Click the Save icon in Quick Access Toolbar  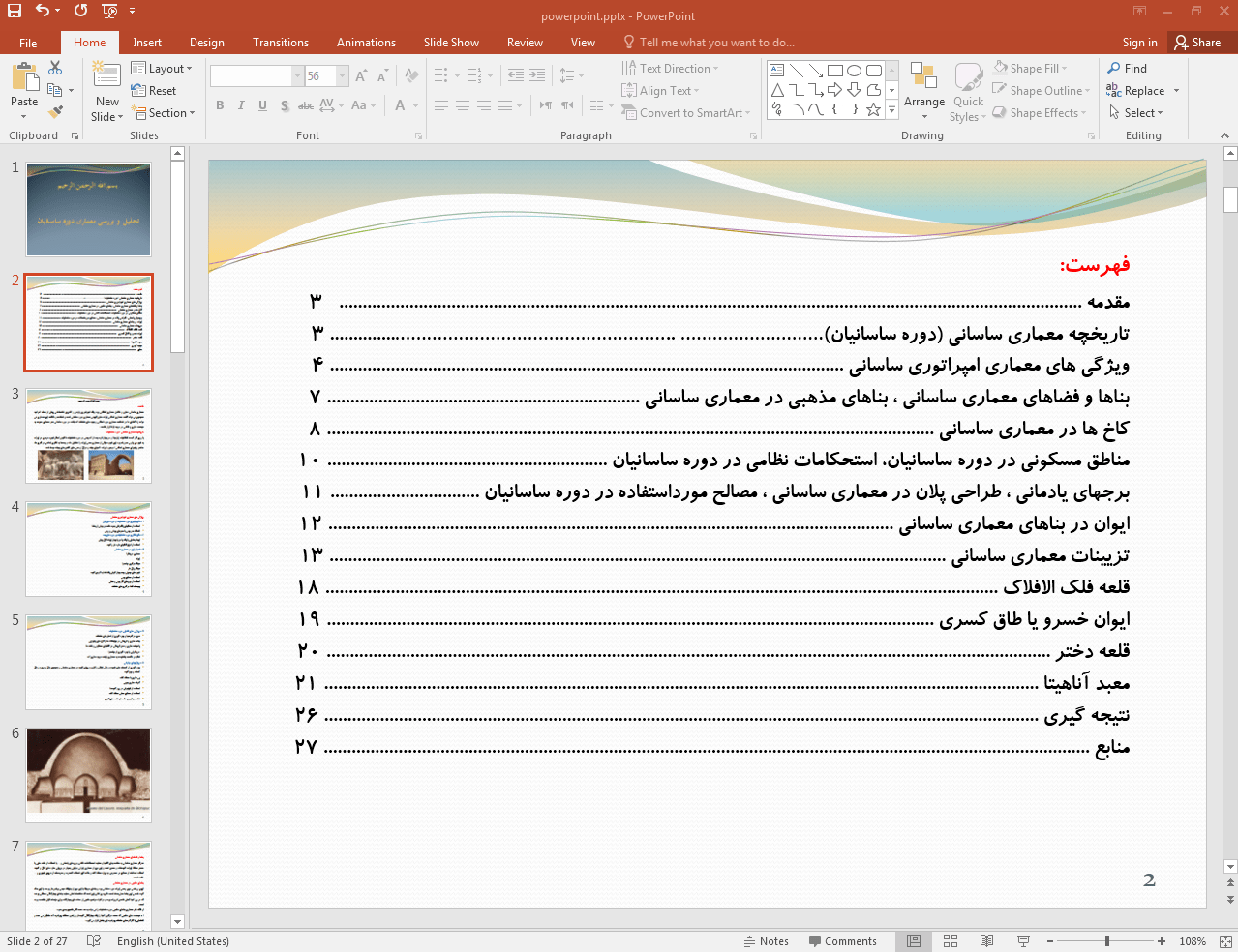(x=15, y=11)
